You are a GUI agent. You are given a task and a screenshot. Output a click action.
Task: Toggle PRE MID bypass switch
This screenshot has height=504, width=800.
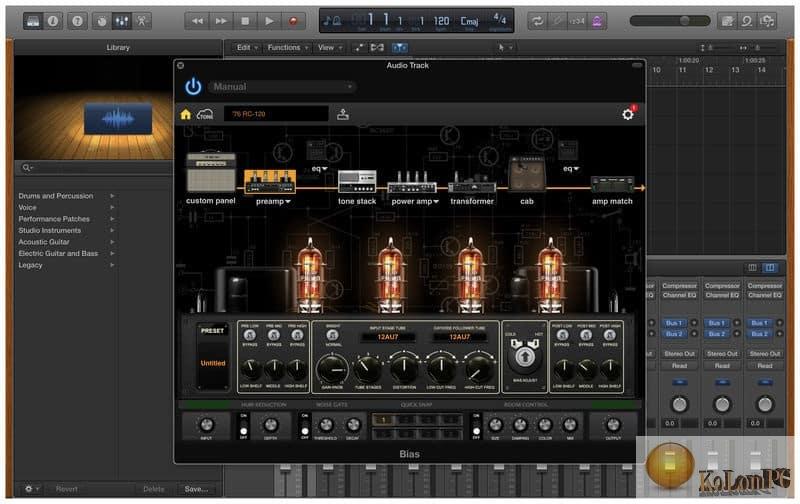pyautogui.click(x=273, y=335)
